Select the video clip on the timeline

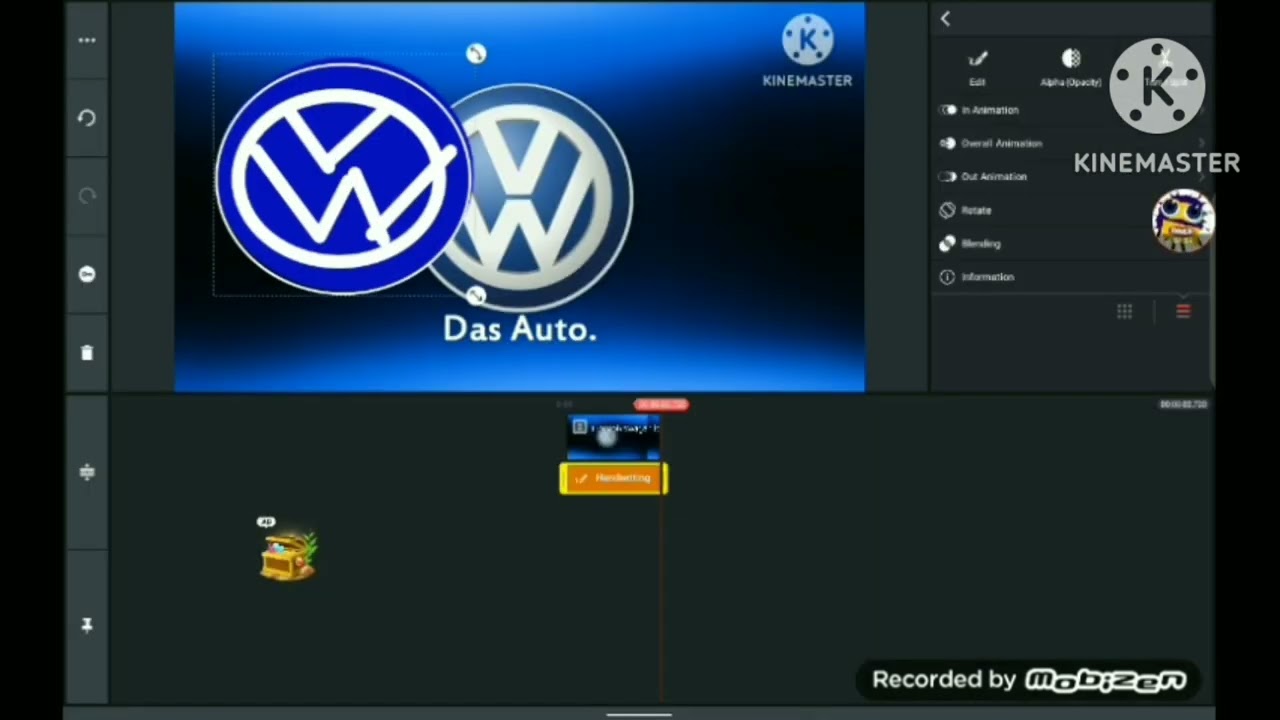click(613, 438)
